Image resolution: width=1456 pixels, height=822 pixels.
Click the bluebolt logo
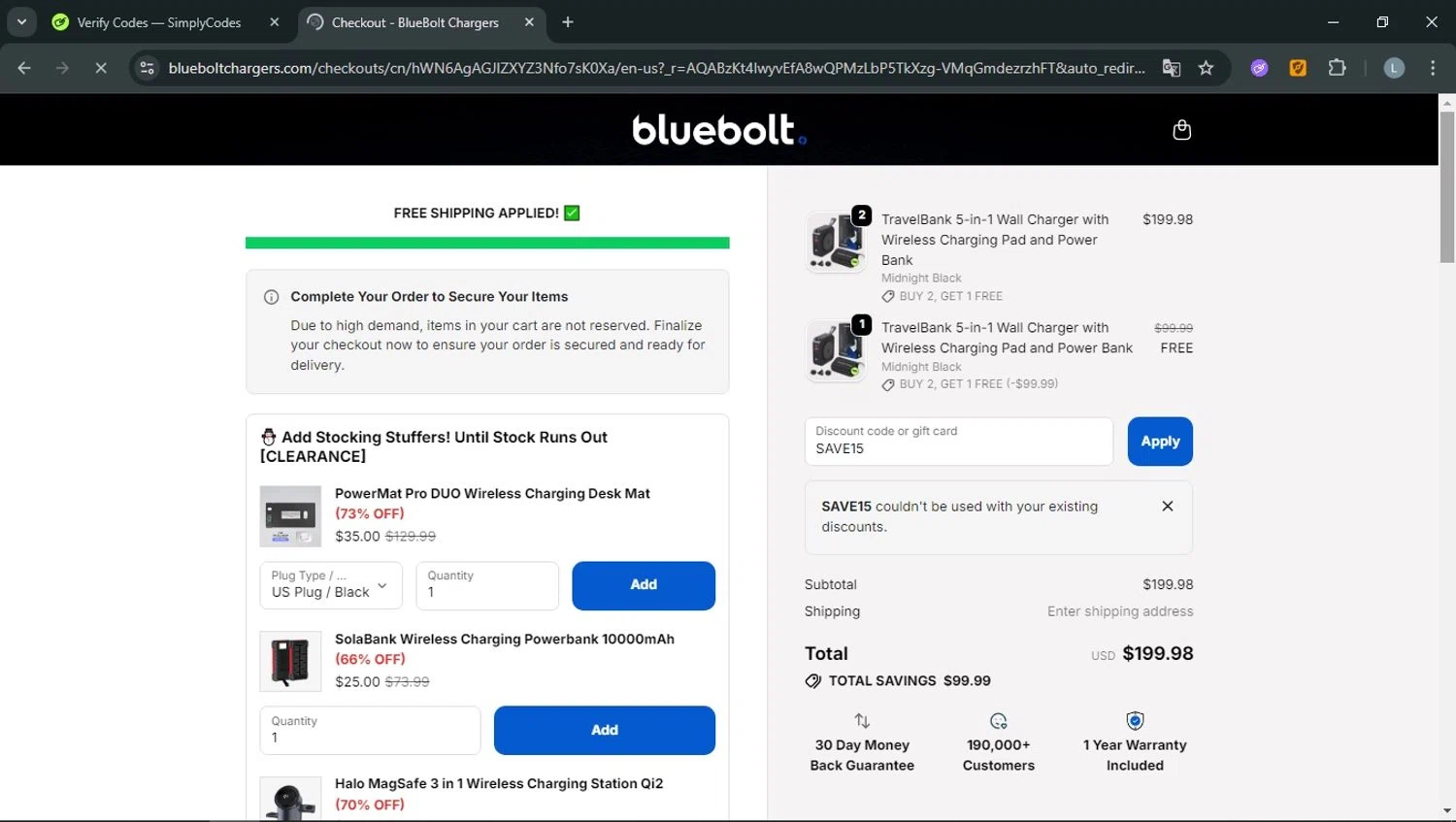coord(718,129)
